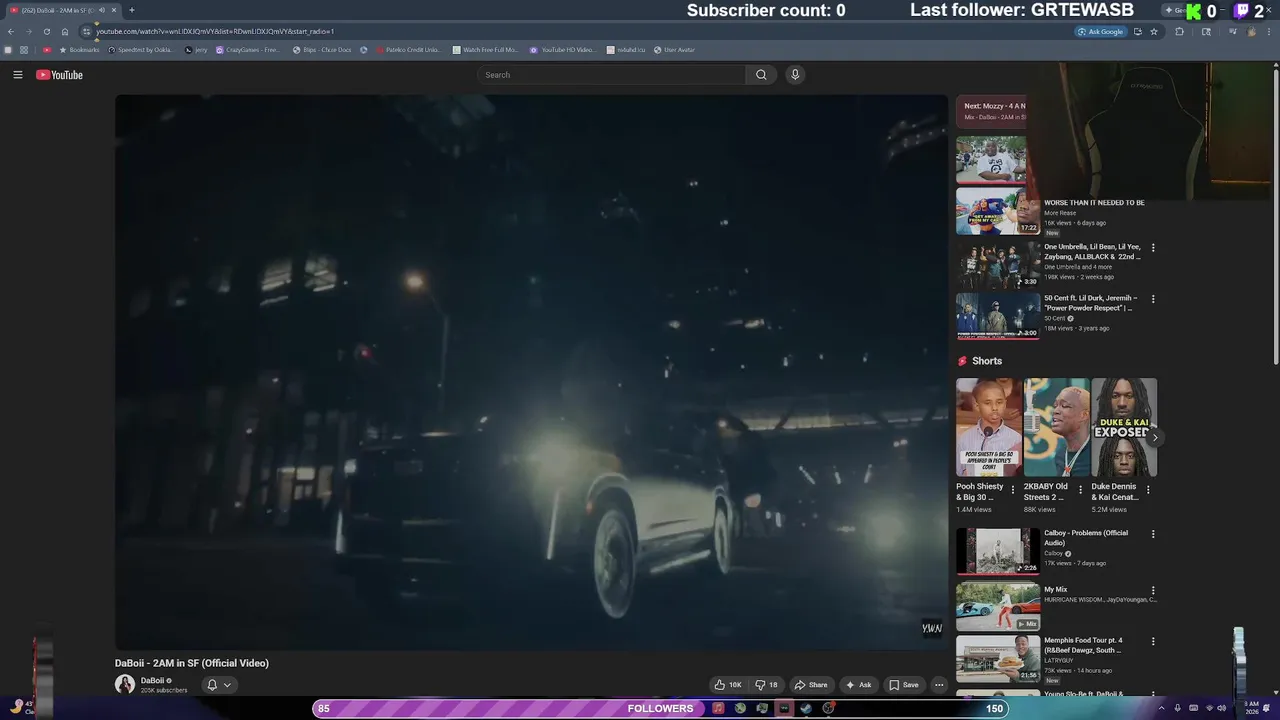Open 50 Cent Power Powder Respect video
The image size is (1280, 720).
(x=998, y=316)
